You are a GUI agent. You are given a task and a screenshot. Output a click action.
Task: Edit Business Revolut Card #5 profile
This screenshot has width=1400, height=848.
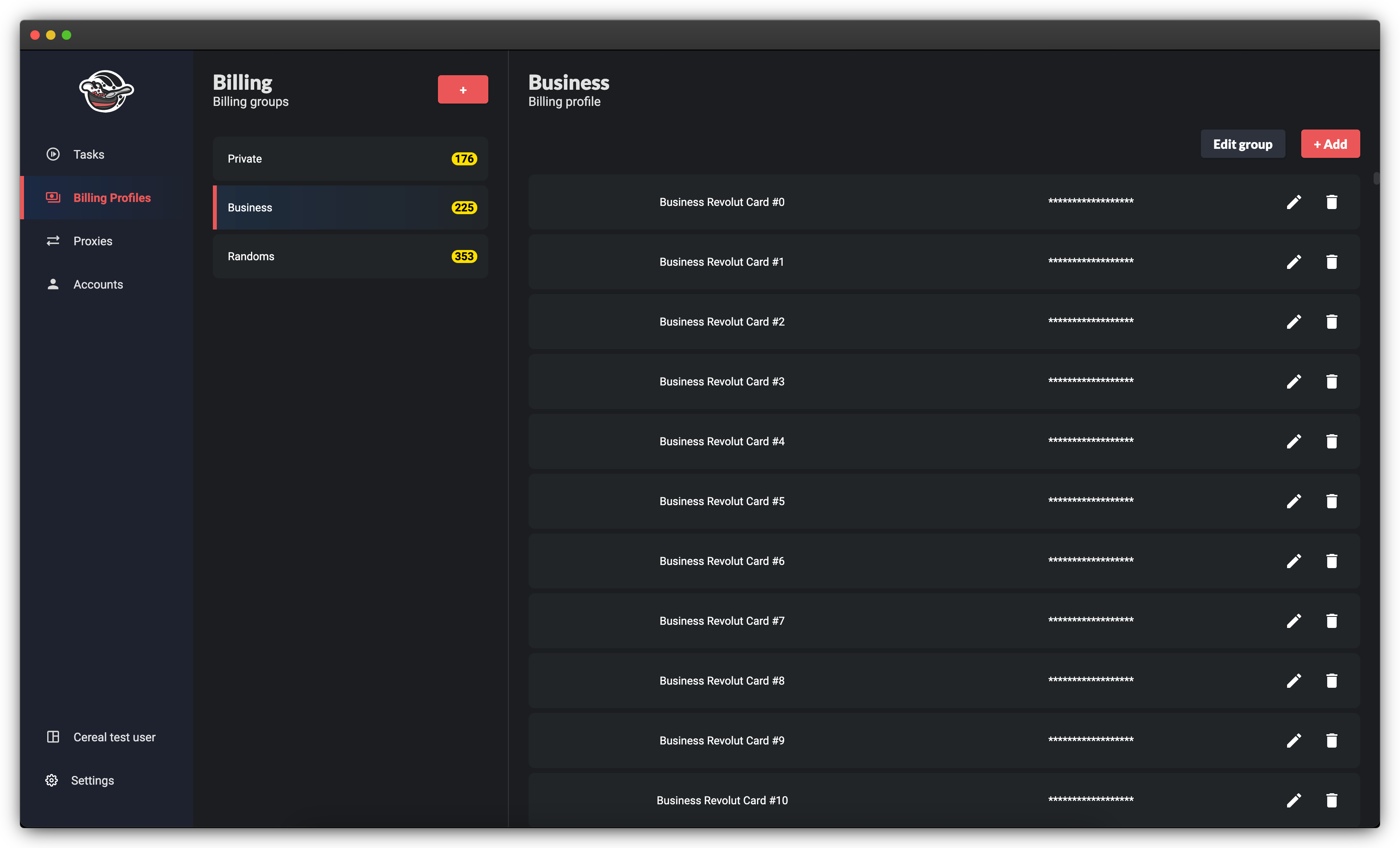click(x=1294, y=501)
